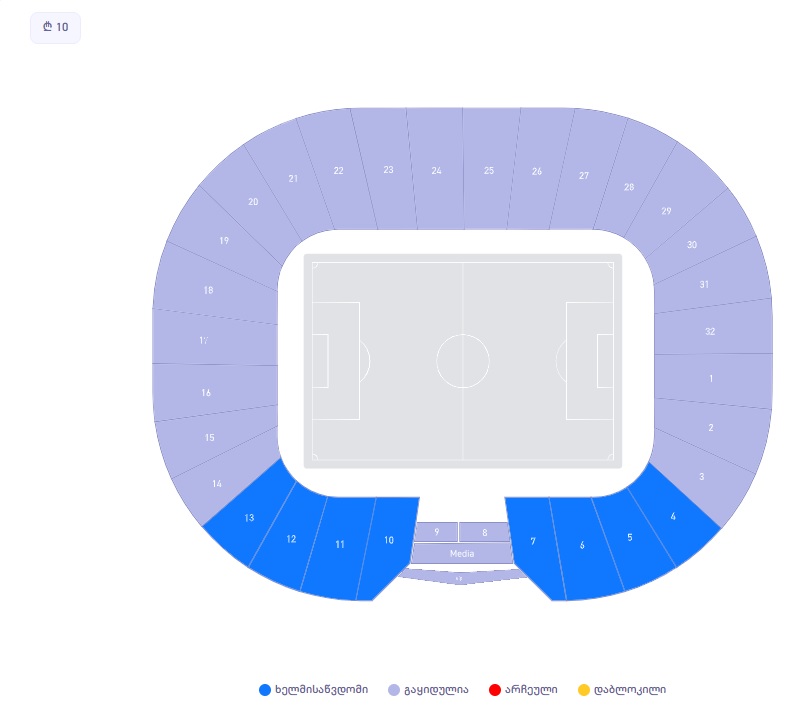Screen dimensions: 792x709
Task: Click the yellow blocked legend dot
Action: 583,690
